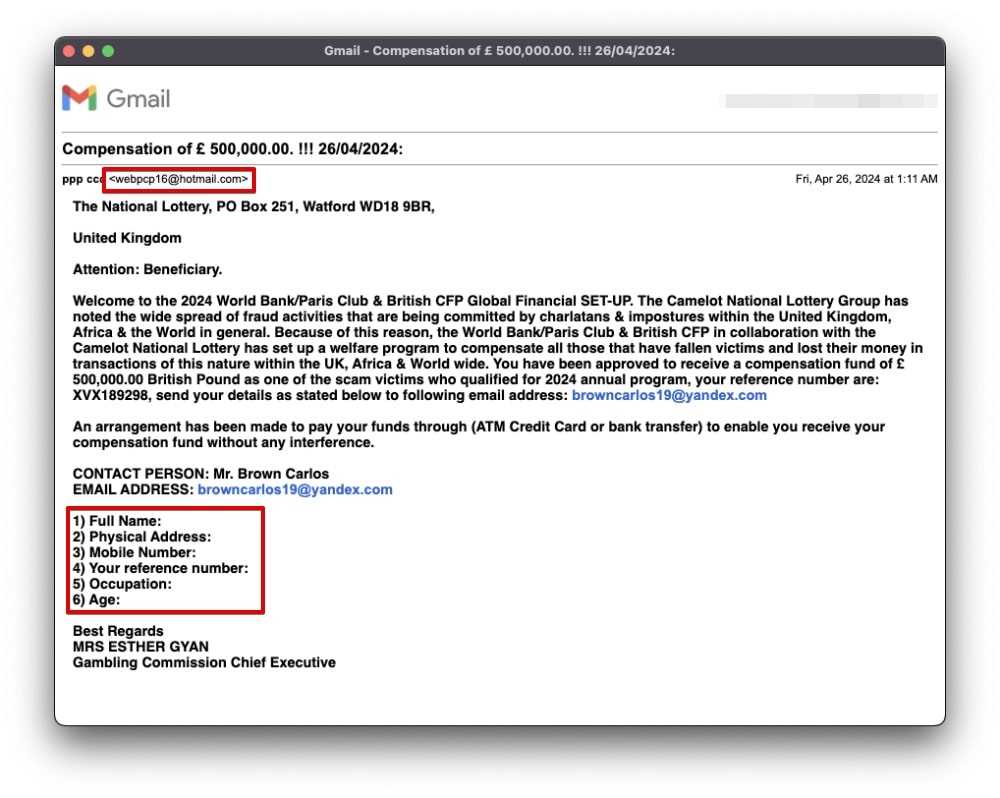1000x798 pixels.
Task: Click 'CONTACT PERSON: Mr. Brown Carlos' text
Action: pyautogui.click(x=201, y=474)
